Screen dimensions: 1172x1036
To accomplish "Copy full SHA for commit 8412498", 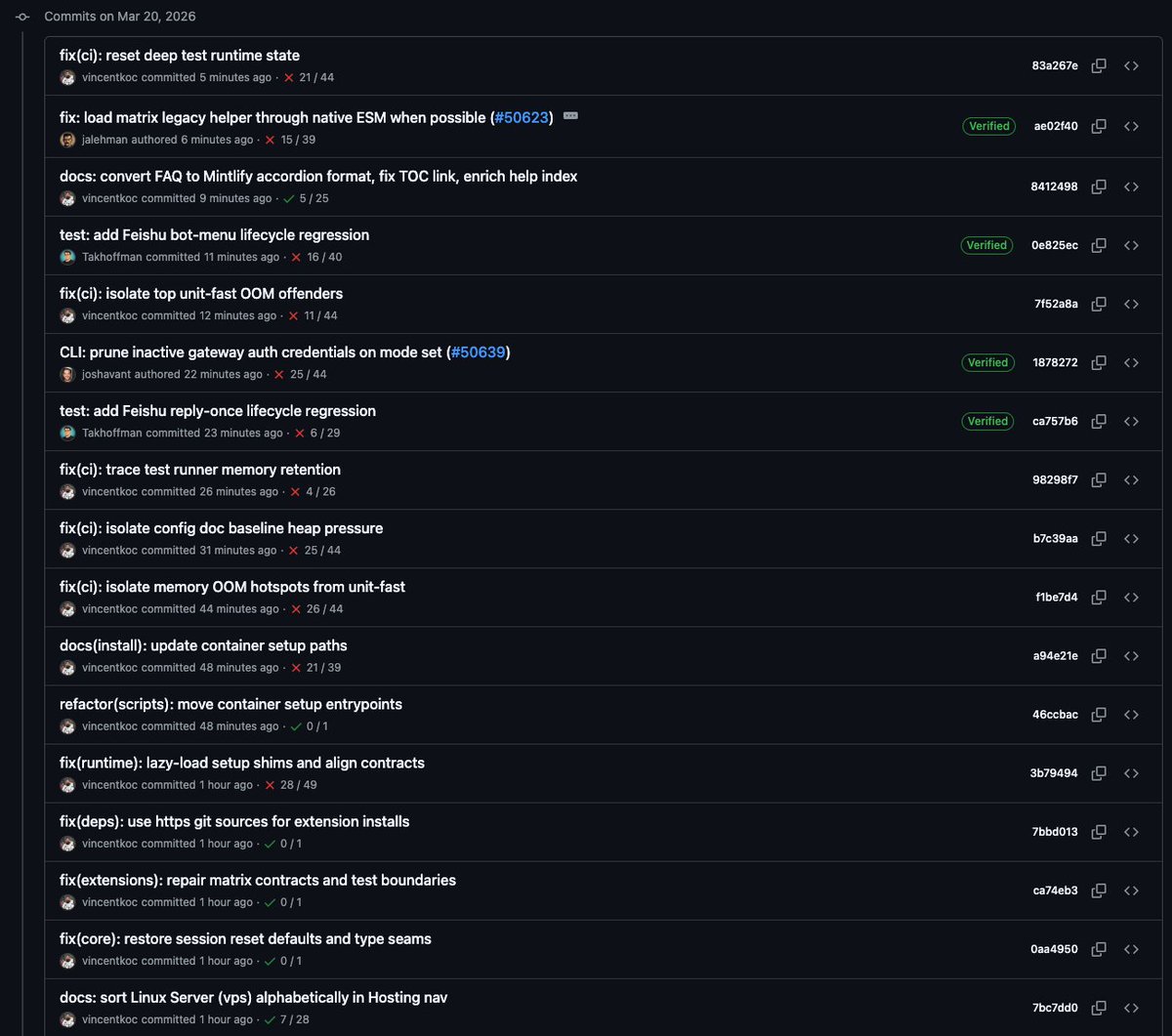I will tap(1099, 186).
